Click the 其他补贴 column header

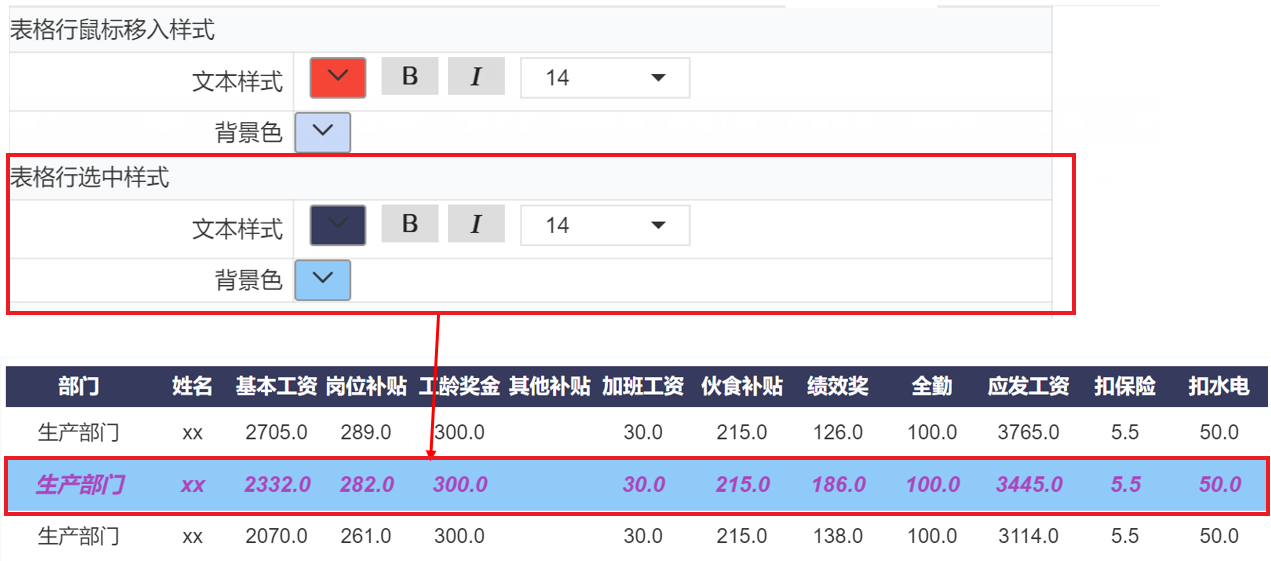(550, 386)
